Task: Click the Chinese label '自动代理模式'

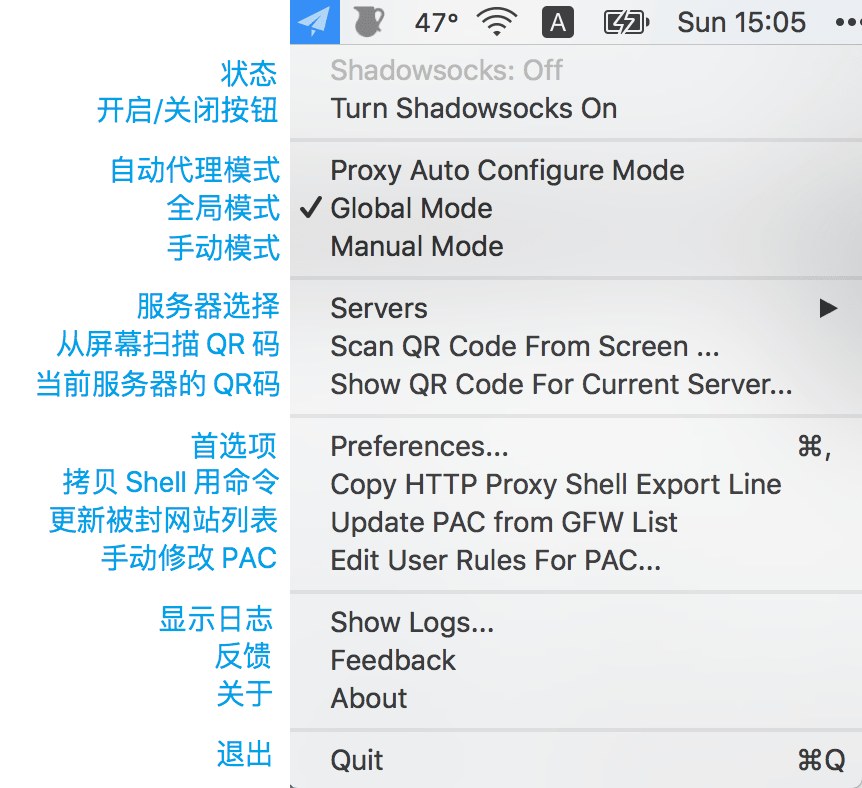Action: (195, 169)
